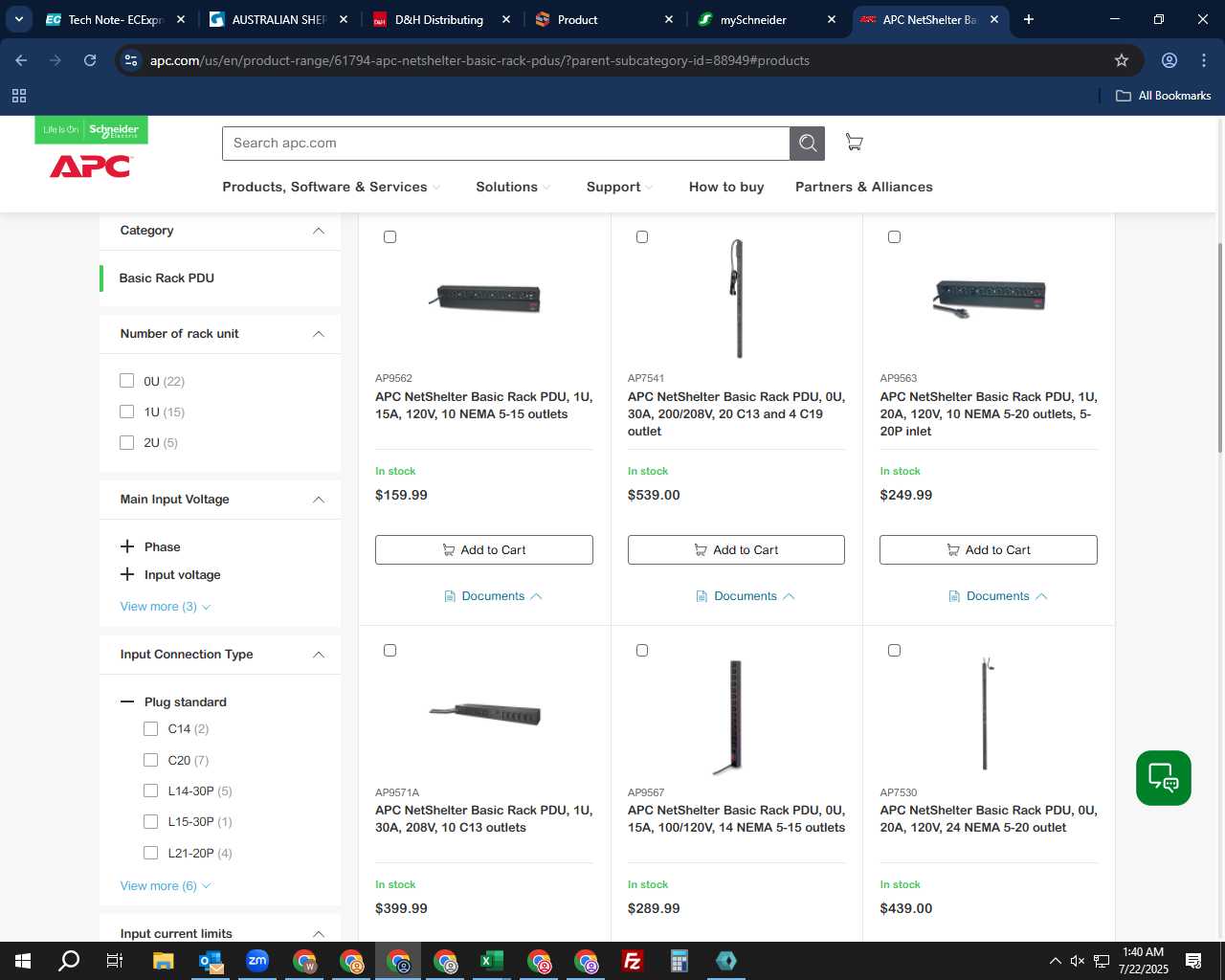This screenshot has height=980, width=1225.
Task: Open Chrome three-dot menu
Action: point(1204,60)
